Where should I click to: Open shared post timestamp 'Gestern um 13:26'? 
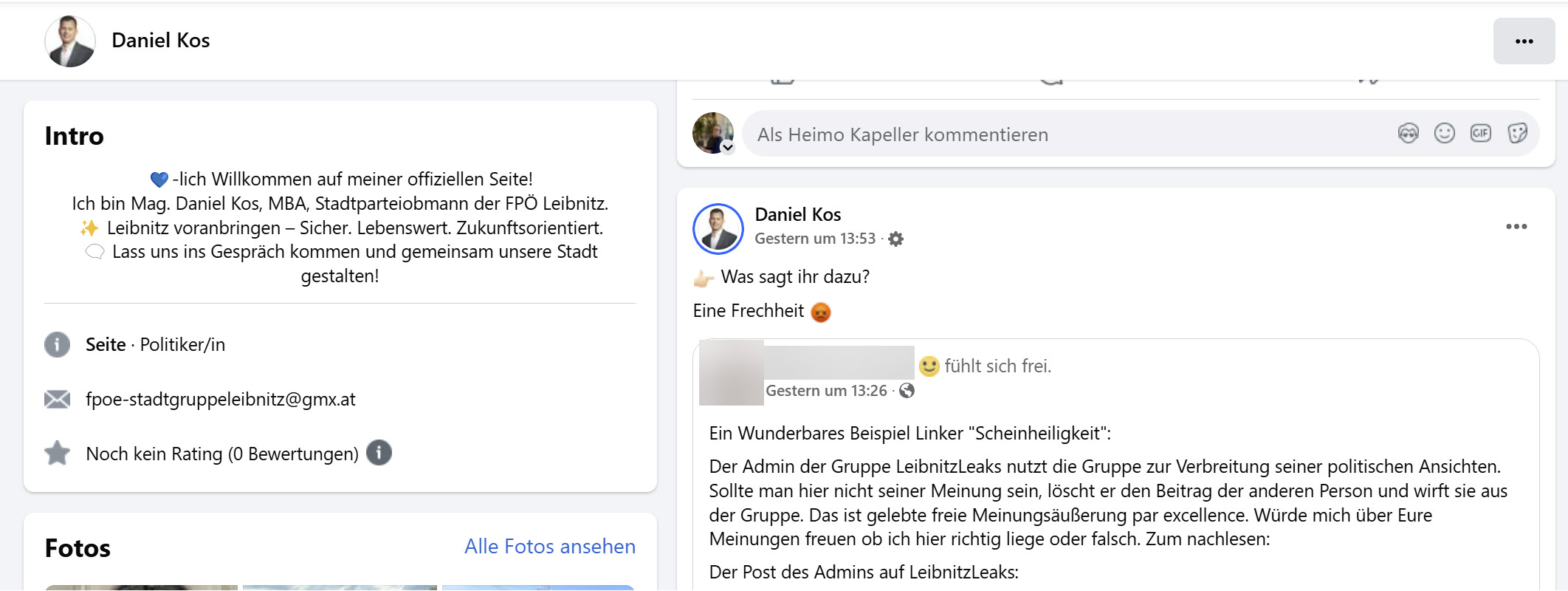click(826, 391)
